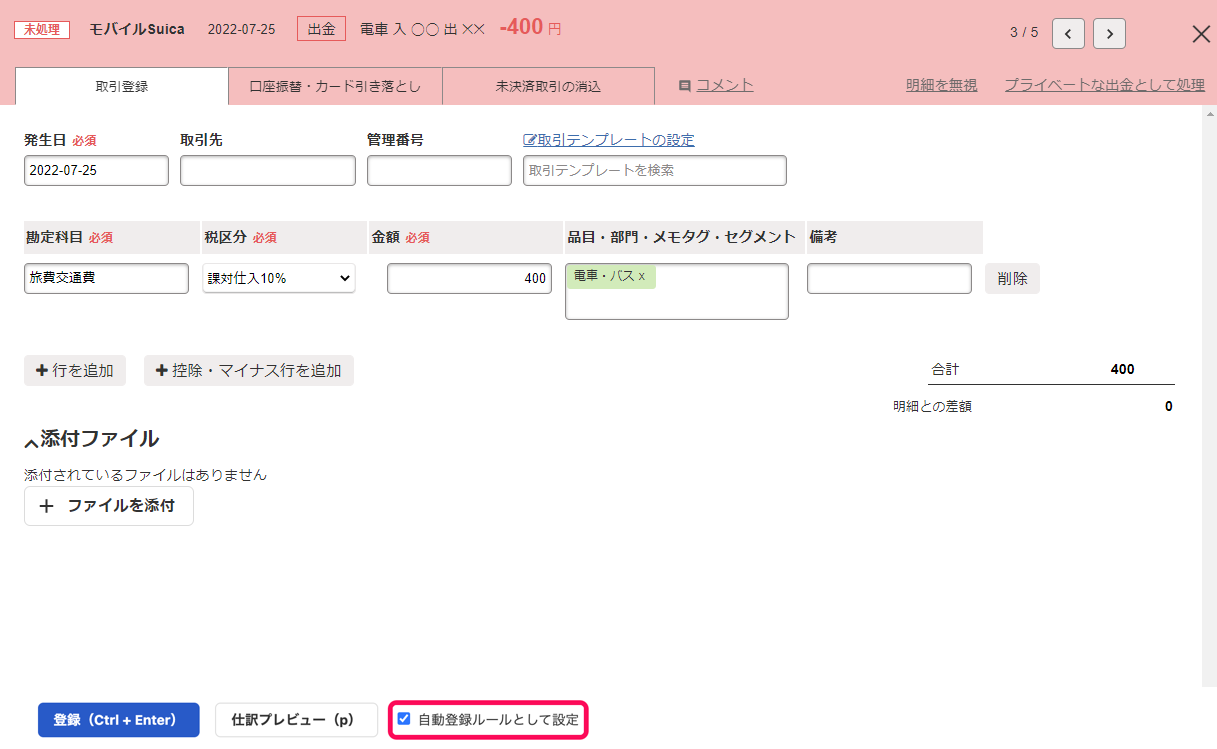The width and height of the screenshot is (1217, 749).
Task: Click the header date 2022-07-25
Action: [x=241, y=29]
